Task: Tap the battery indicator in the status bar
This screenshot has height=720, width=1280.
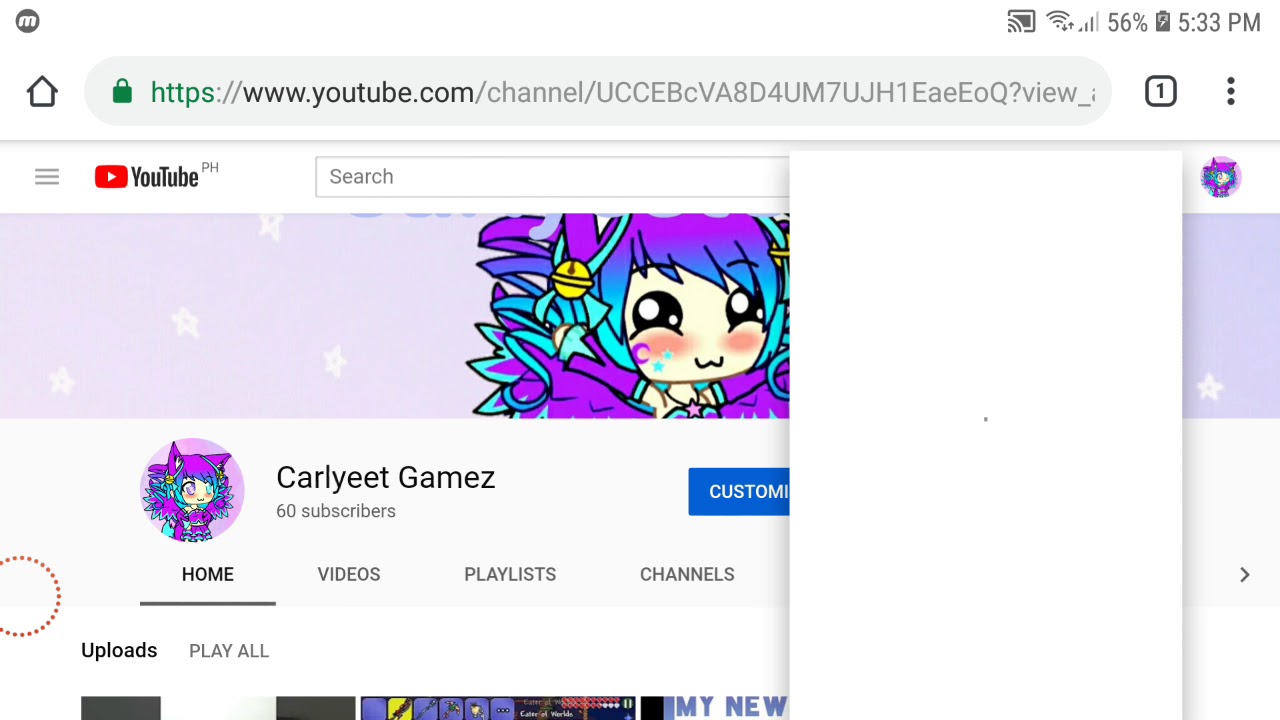Action: 1163,22
